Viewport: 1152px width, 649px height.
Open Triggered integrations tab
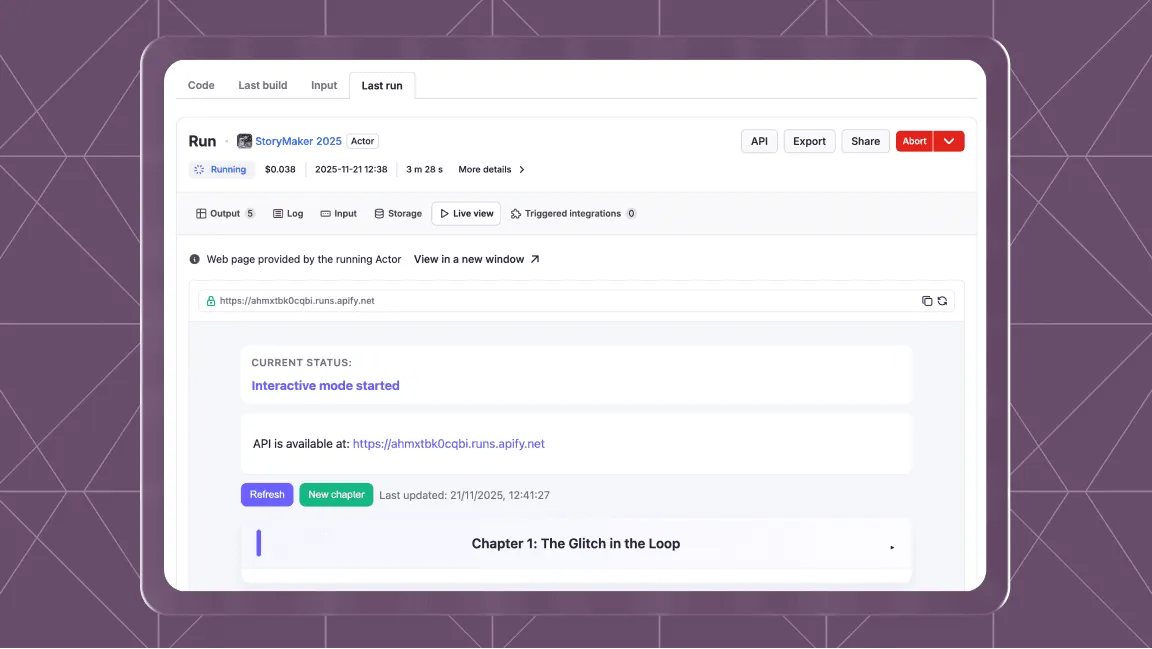pyautogui.click(x=573, y=214)
